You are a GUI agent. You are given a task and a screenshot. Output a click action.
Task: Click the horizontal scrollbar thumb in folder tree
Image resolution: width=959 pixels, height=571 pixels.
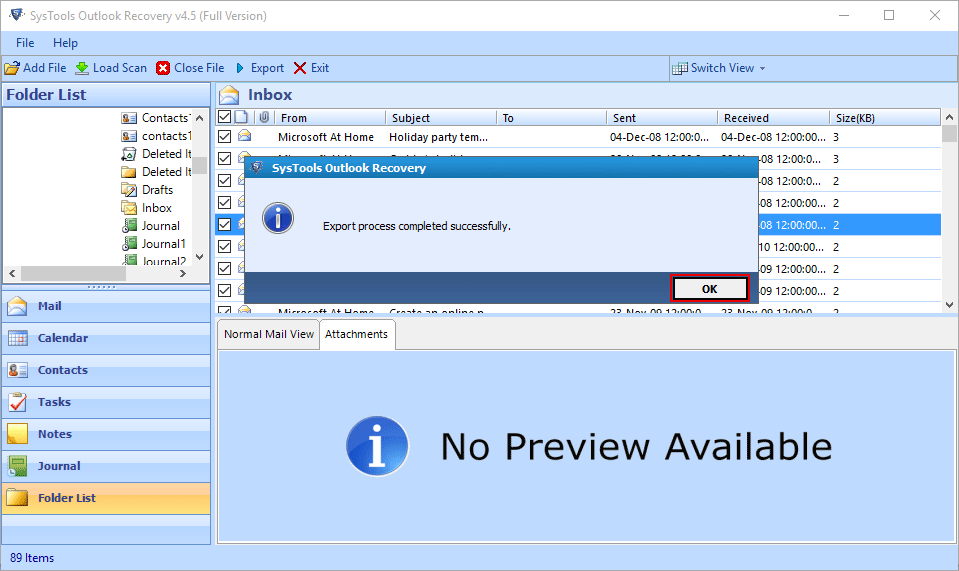tap(73, 273)
